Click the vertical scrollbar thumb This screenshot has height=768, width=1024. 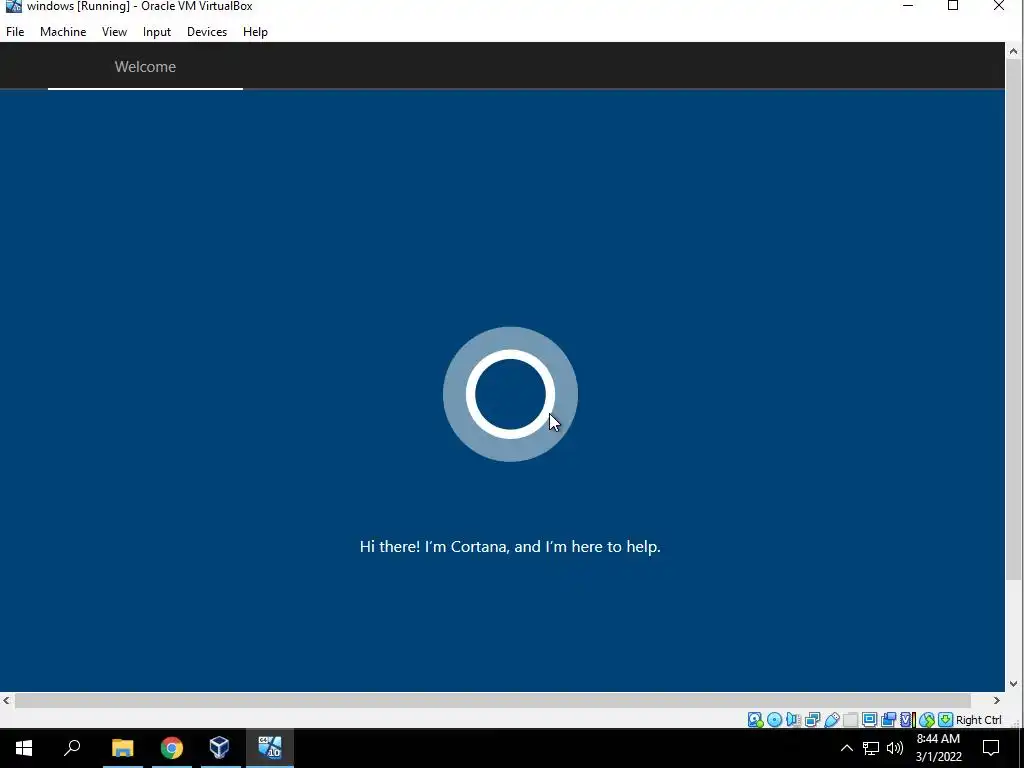(1014, 319)
